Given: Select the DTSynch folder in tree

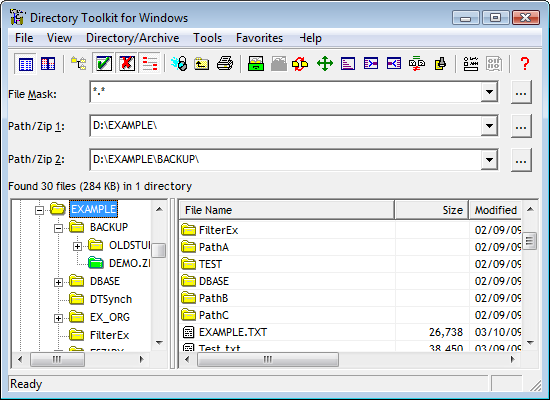Looking at the screenshot, I should pyautogui.click(x=111, y=299).
